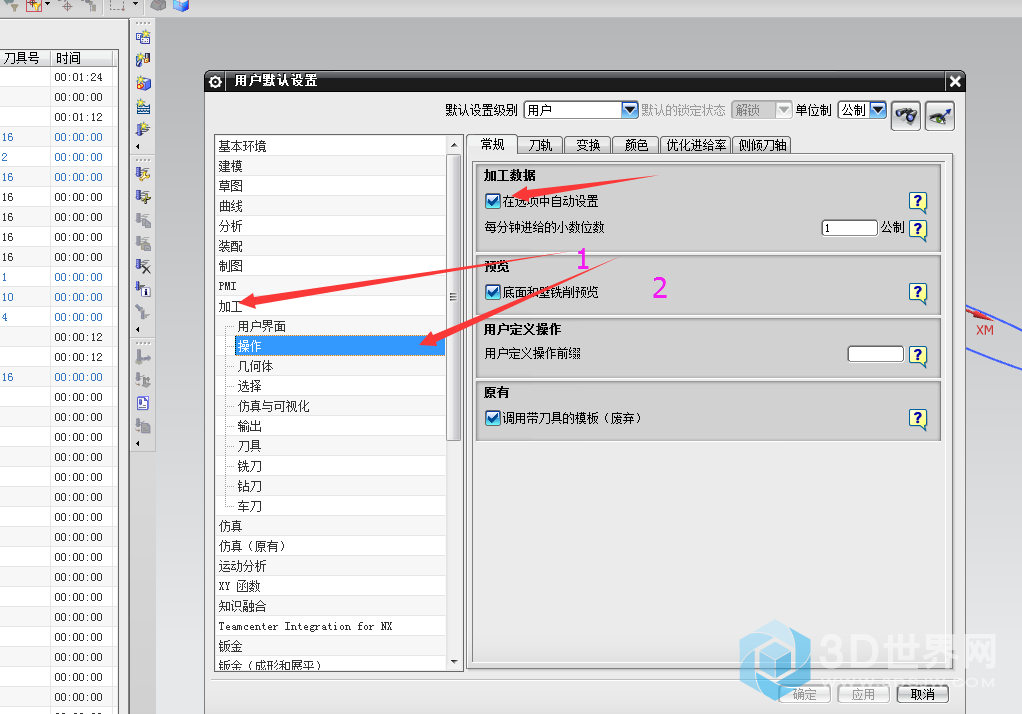Switch to the 变换 tab
The image size is (1022, 714).
click(588, 145)
